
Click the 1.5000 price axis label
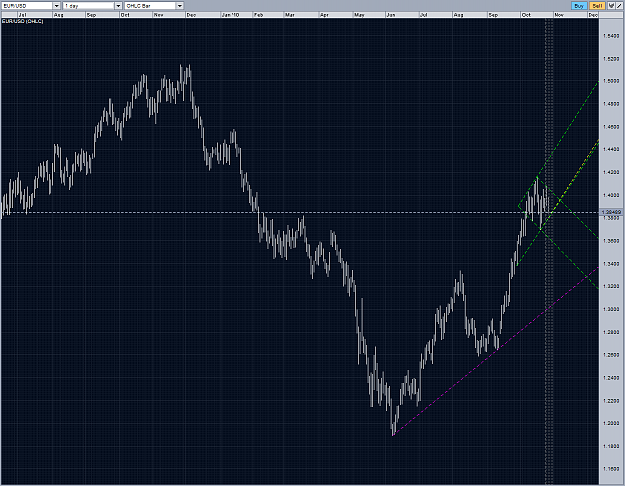611,81
